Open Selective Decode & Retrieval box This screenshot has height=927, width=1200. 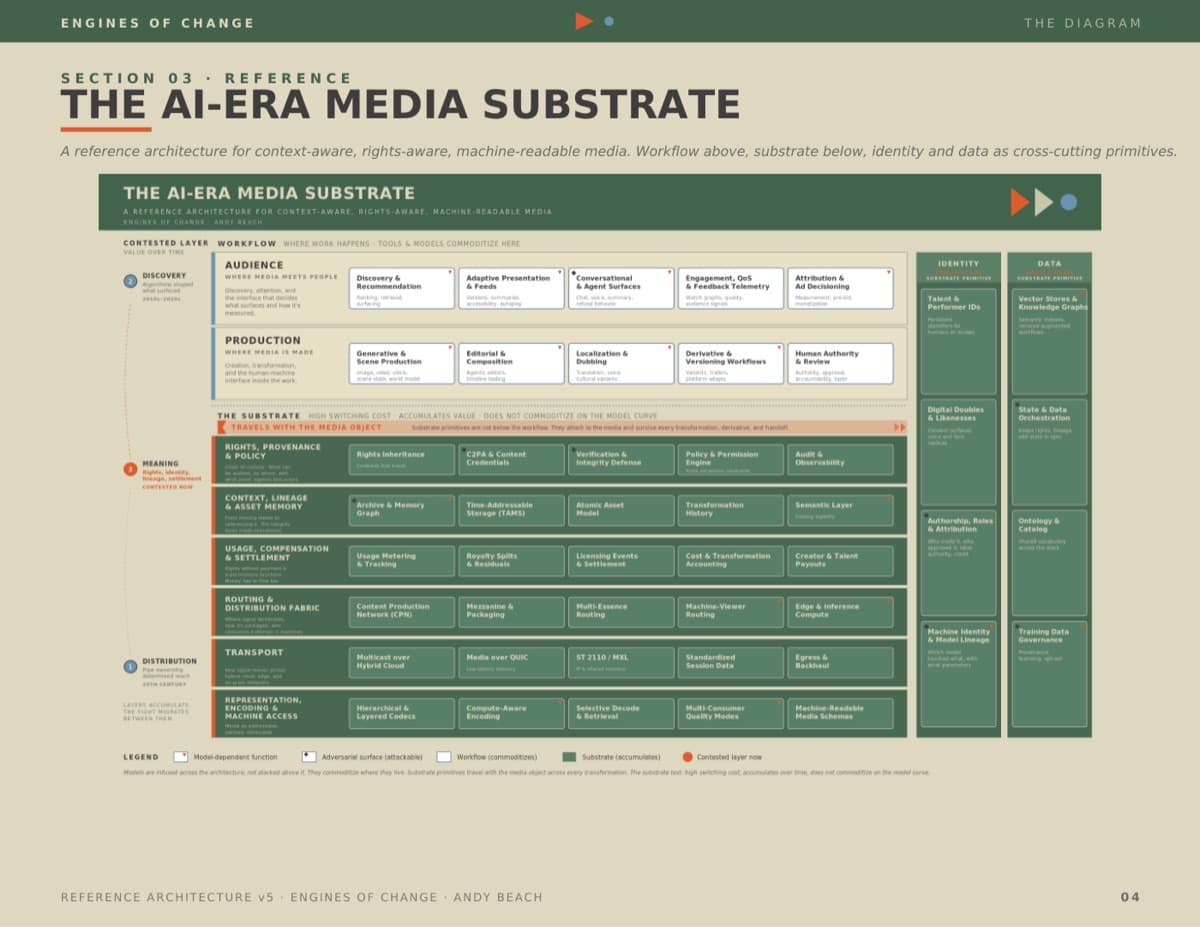(x=622, y=713)
